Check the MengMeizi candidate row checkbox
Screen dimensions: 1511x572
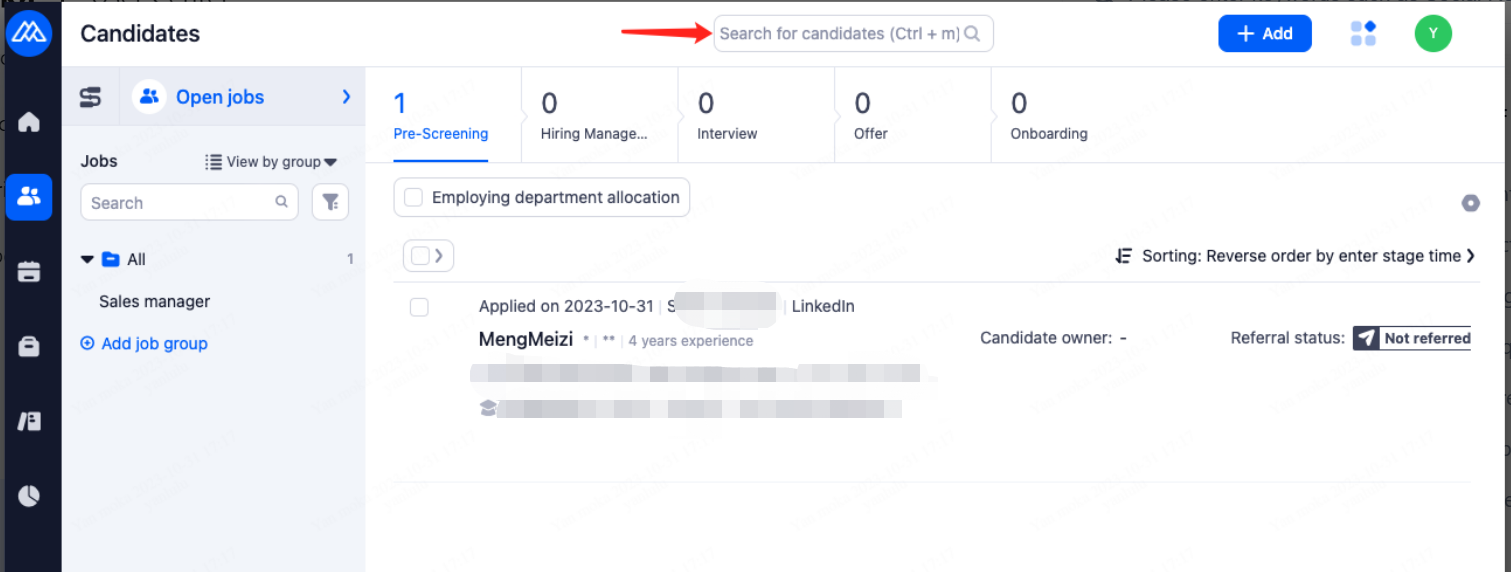click(x=419, y=307)
